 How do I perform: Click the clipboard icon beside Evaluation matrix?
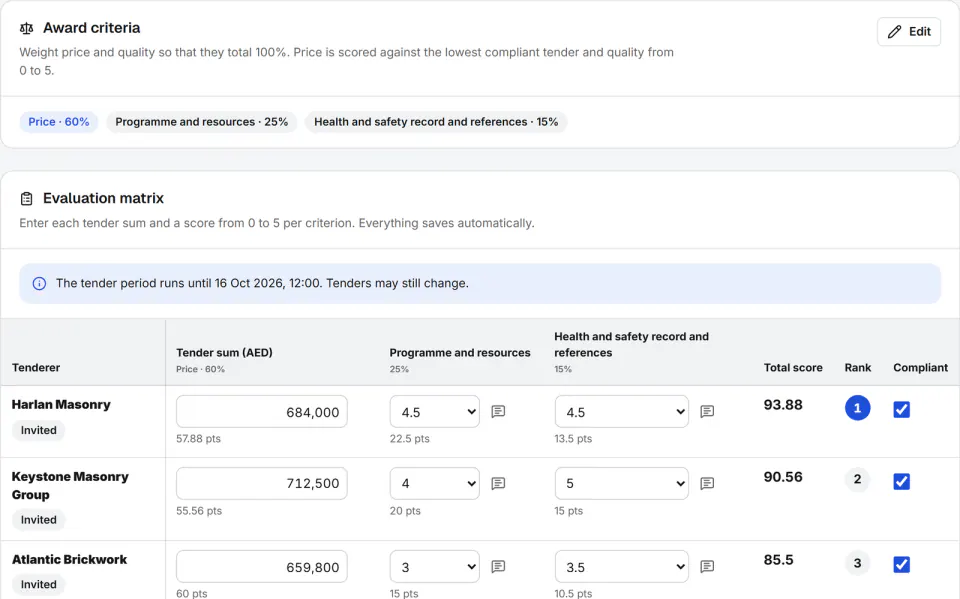pyautogui.click(x=26, y=198)
